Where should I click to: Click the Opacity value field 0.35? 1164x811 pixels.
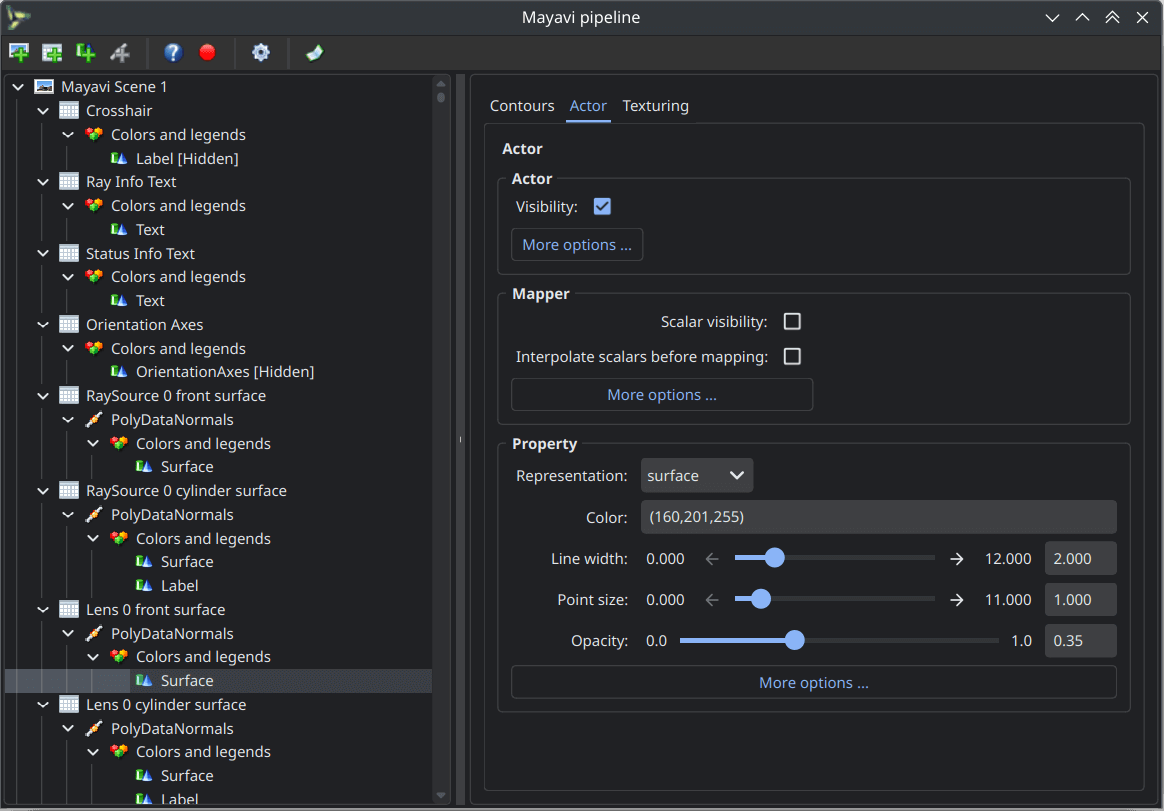(x=1080, y=641)
